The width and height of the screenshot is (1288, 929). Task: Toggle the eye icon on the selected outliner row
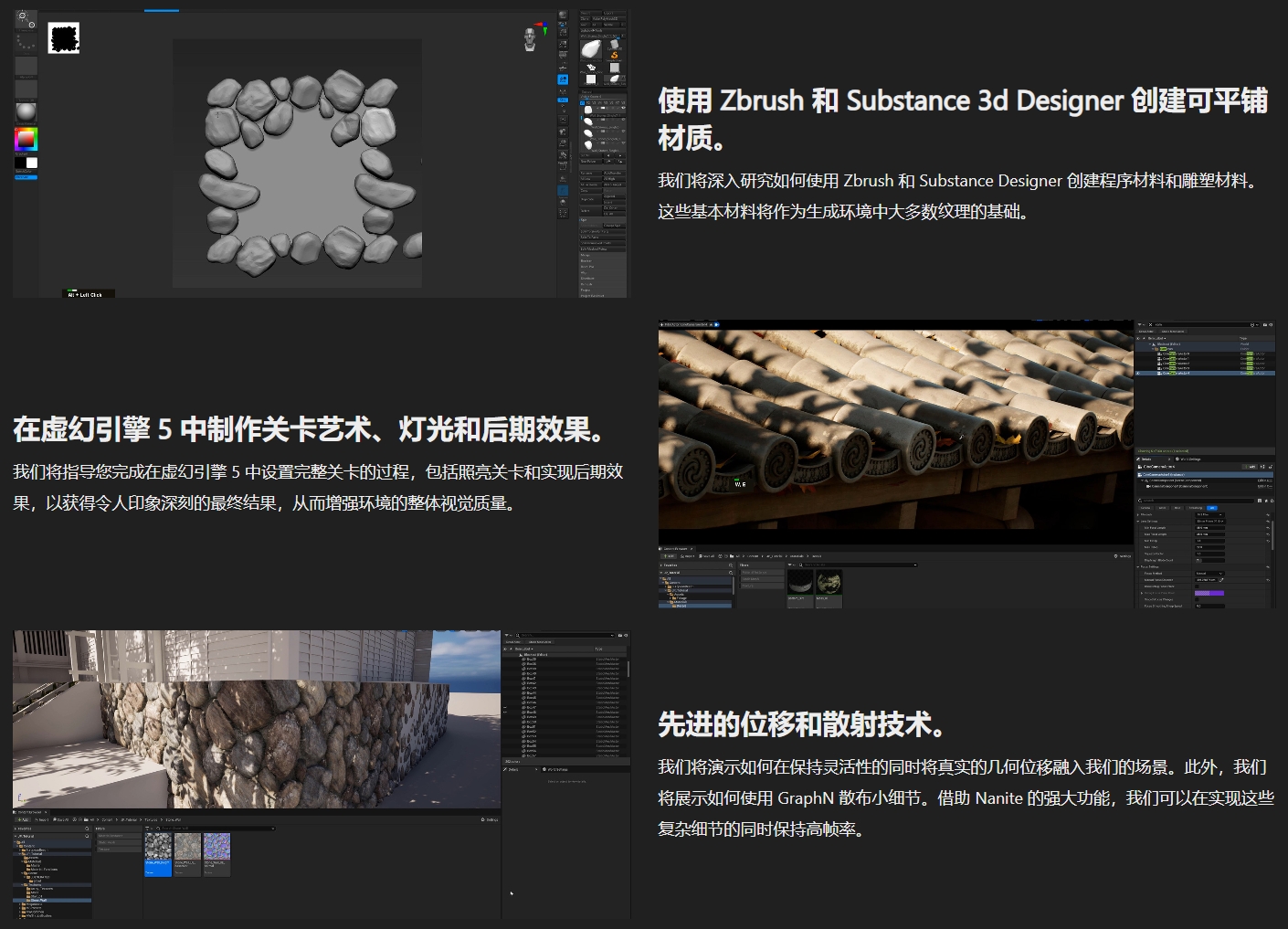pos(1138,373)
